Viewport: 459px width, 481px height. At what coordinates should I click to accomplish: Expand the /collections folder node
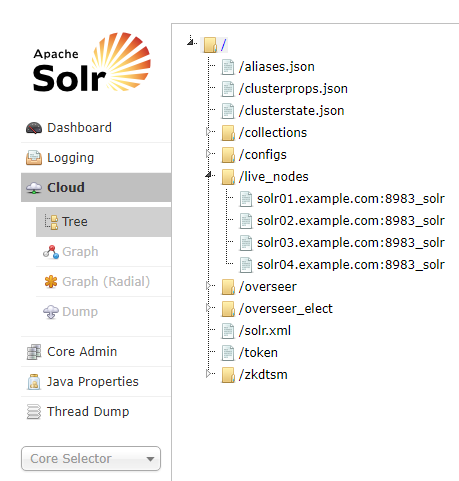pos(209,132)
